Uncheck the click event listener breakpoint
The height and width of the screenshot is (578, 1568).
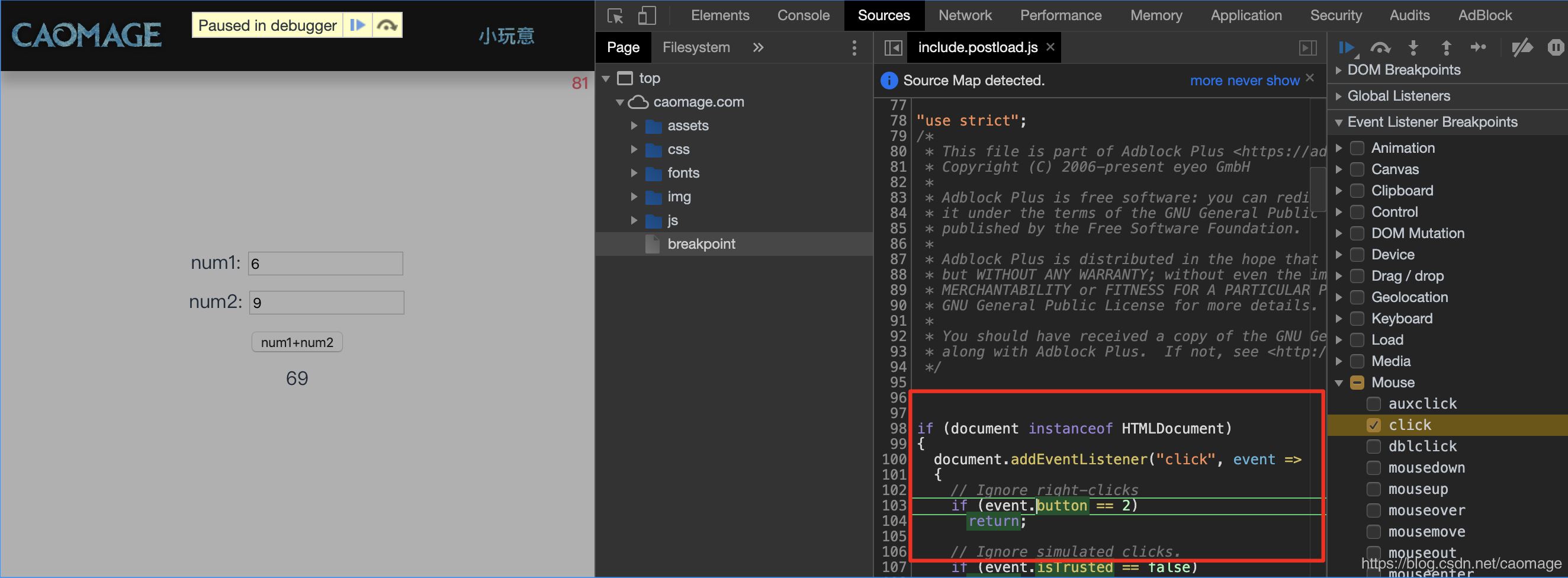(1374, 425)
